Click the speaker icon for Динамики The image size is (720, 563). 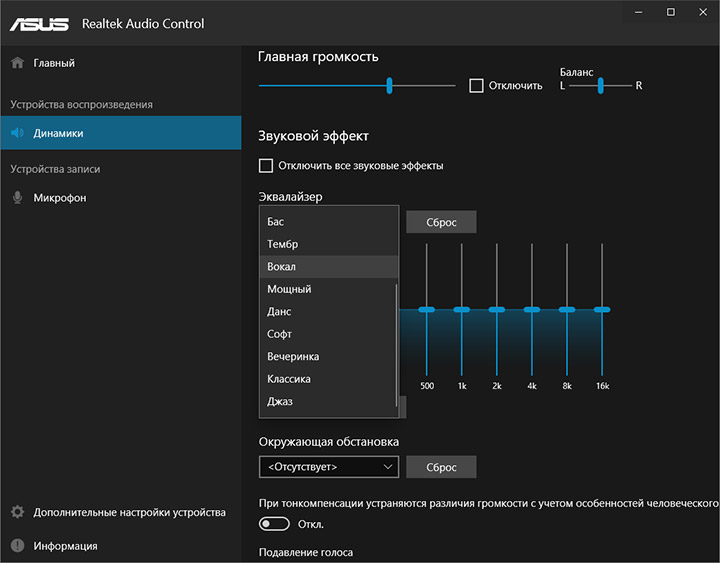pos(17,133)
